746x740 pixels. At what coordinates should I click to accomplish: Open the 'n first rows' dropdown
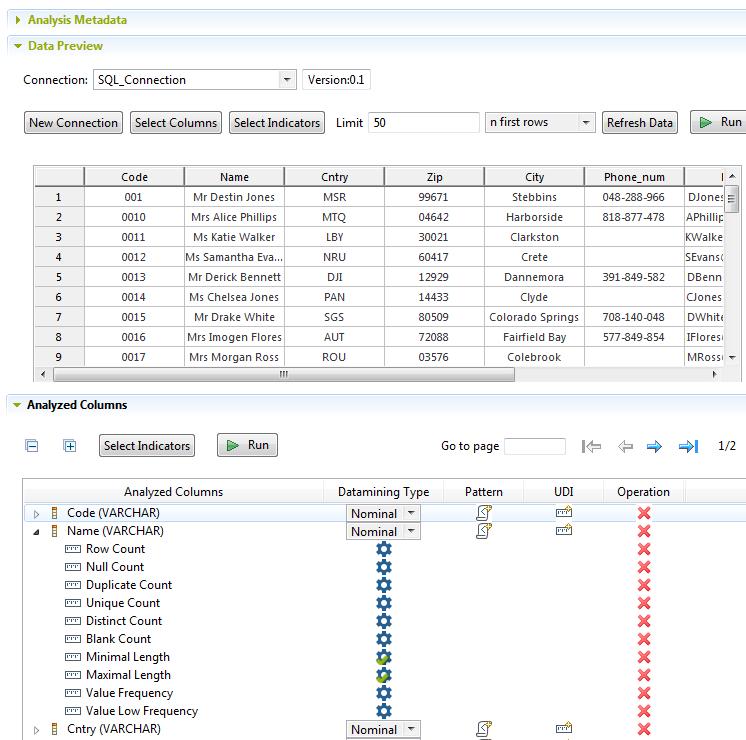tap(586, 122)
